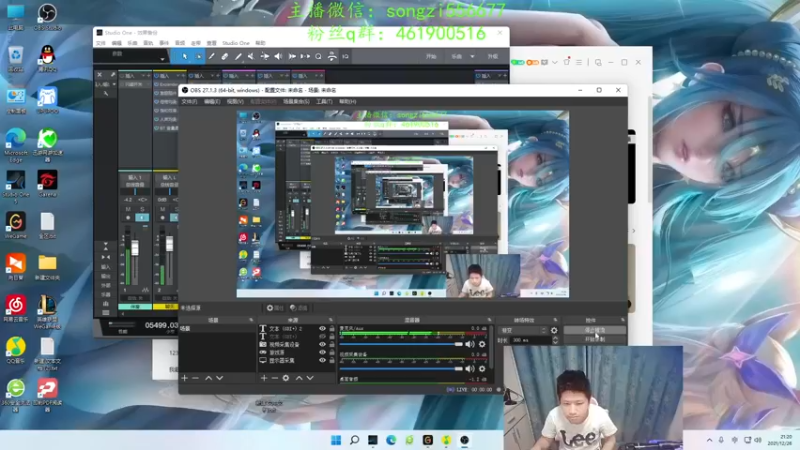Open OBS Scene Collection menu
The image size is (800, 450).
click(296, 102)
